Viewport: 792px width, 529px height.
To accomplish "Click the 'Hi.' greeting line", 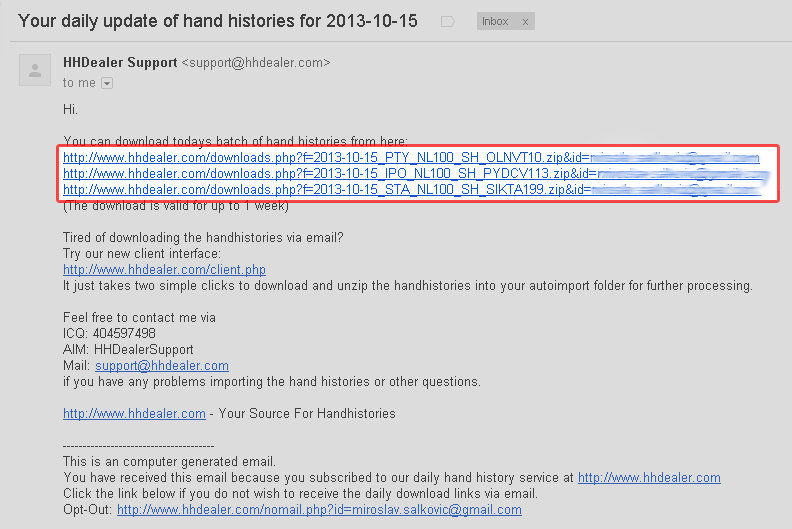I will [x=70, y=109].
